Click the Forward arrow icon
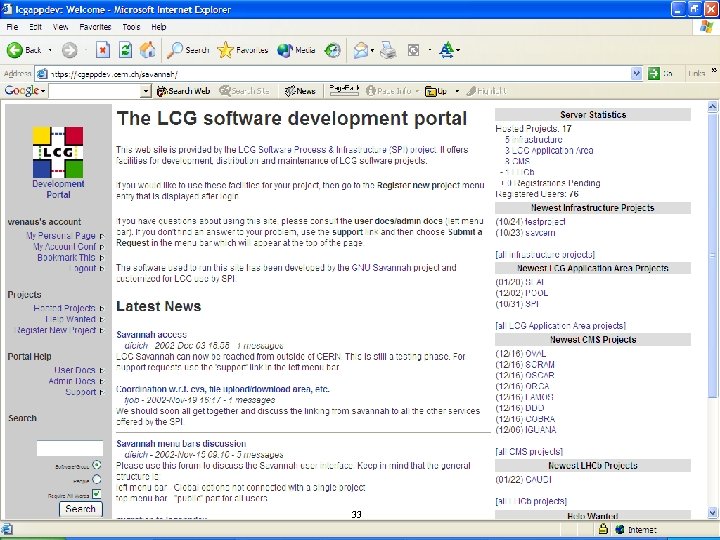This screenshot has height=540, width=720. click(x=69, y=50)
